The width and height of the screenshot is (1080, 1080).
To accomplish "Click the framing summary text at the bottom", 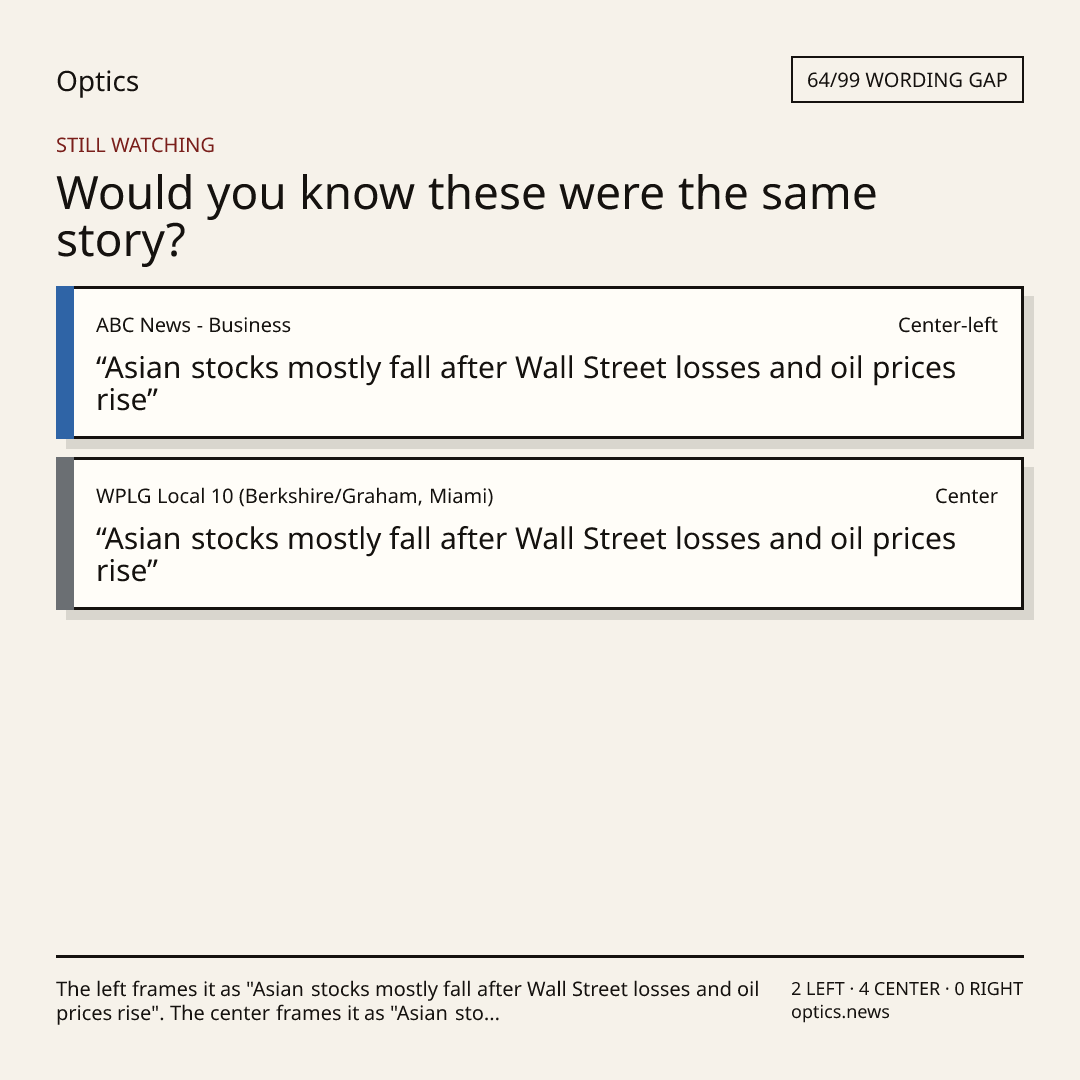I will (x=408, y=1001).
